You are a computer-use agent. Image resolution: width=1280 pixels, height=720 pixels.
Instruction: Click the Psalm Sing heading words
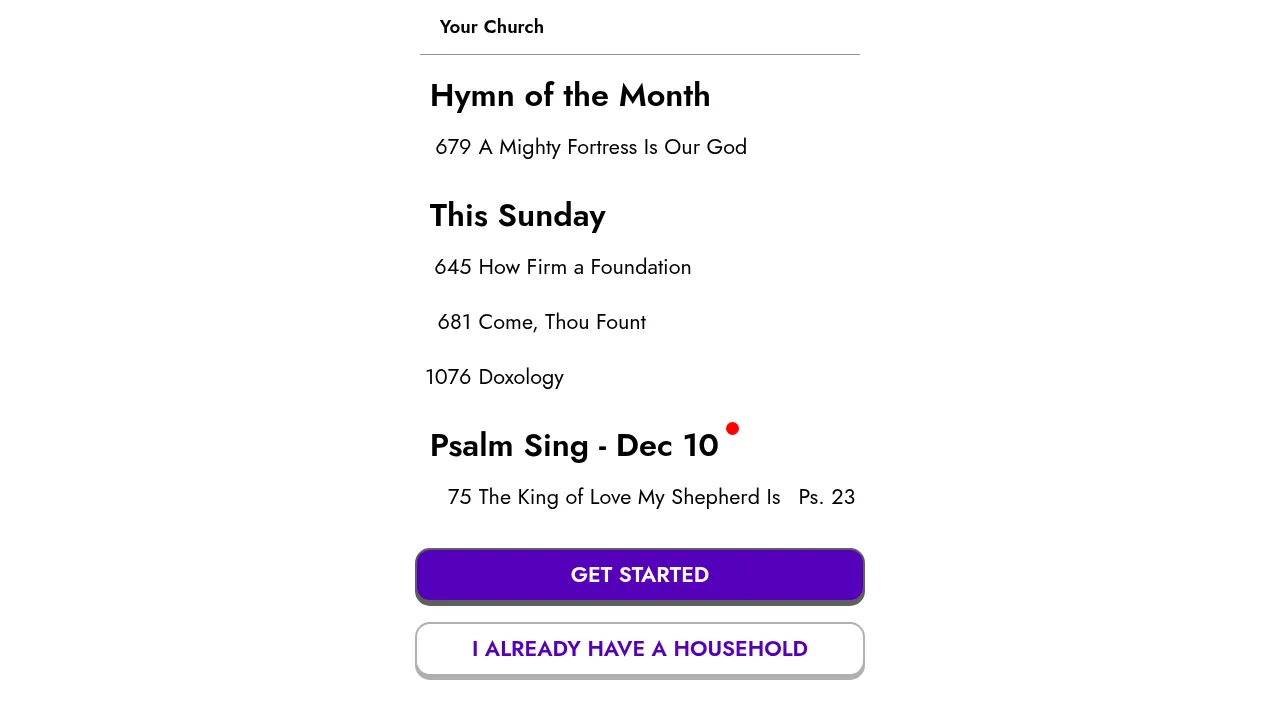[x=509, y=446]
